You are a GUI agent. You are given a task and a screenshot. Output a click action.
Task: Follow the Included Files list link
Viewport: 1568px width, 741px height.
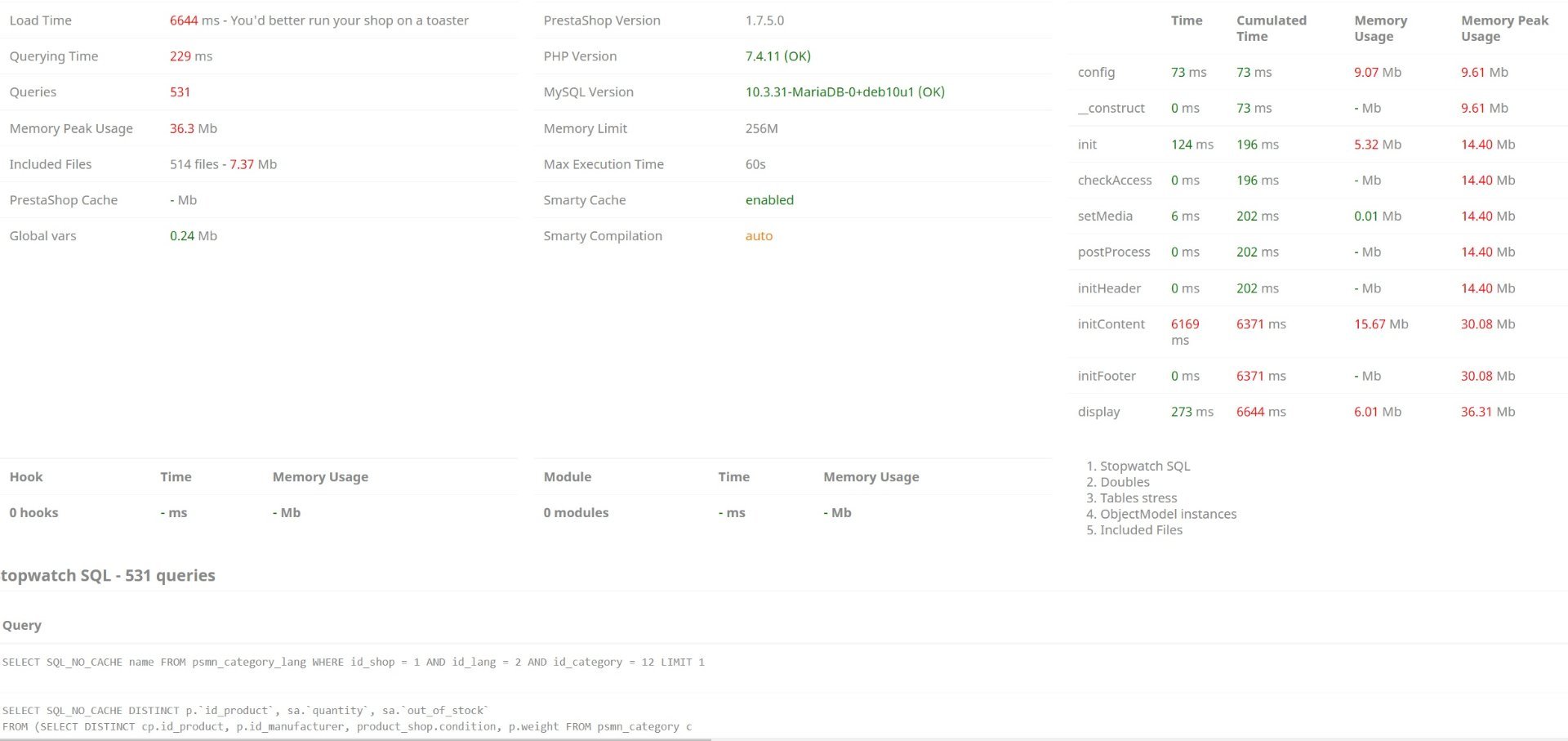[x=1141, y=529]
